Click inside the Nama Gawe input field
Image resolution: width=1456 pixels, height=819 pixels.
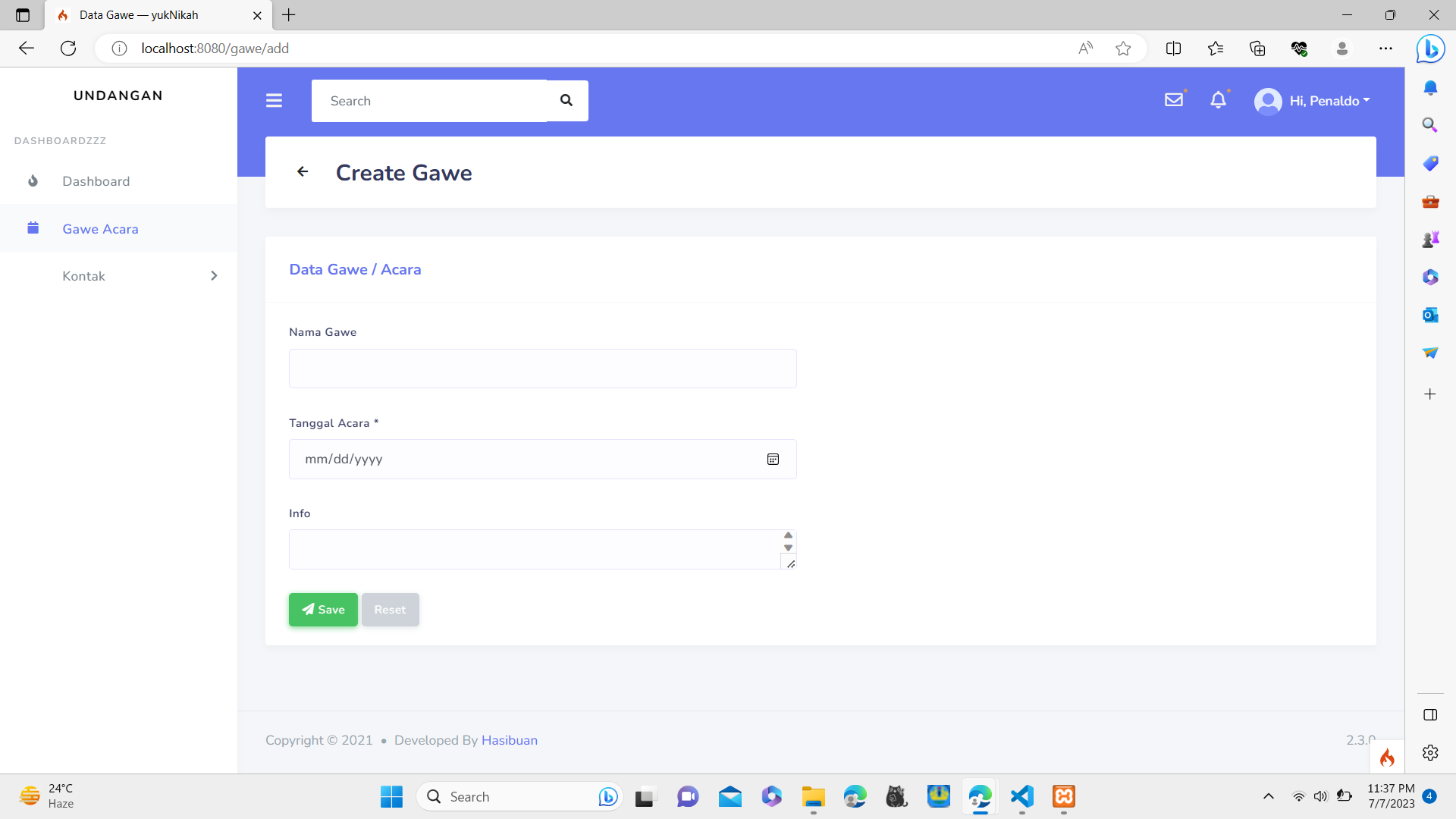pyautogui.click(x=541, y=369)
